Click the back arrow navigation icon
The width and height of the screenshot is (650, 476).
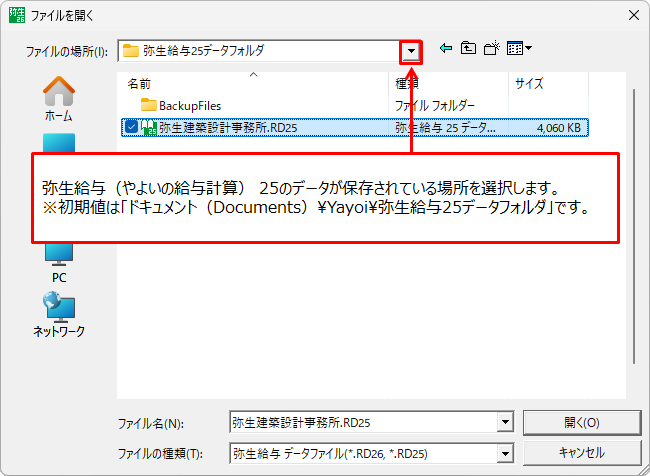click(x=446, y=49)
